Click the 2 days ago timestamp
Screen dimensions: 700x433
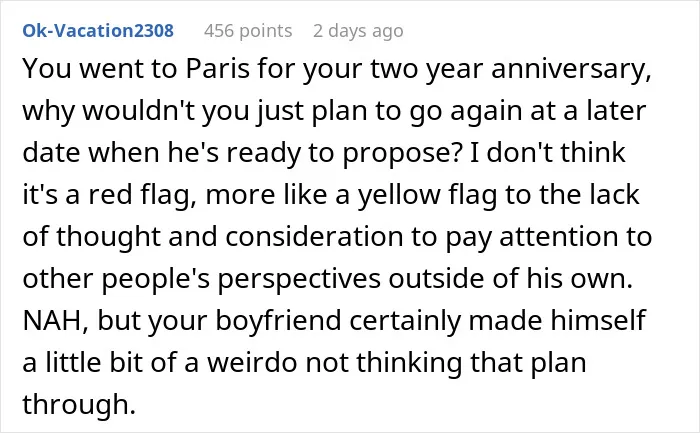tap(358, 31)
